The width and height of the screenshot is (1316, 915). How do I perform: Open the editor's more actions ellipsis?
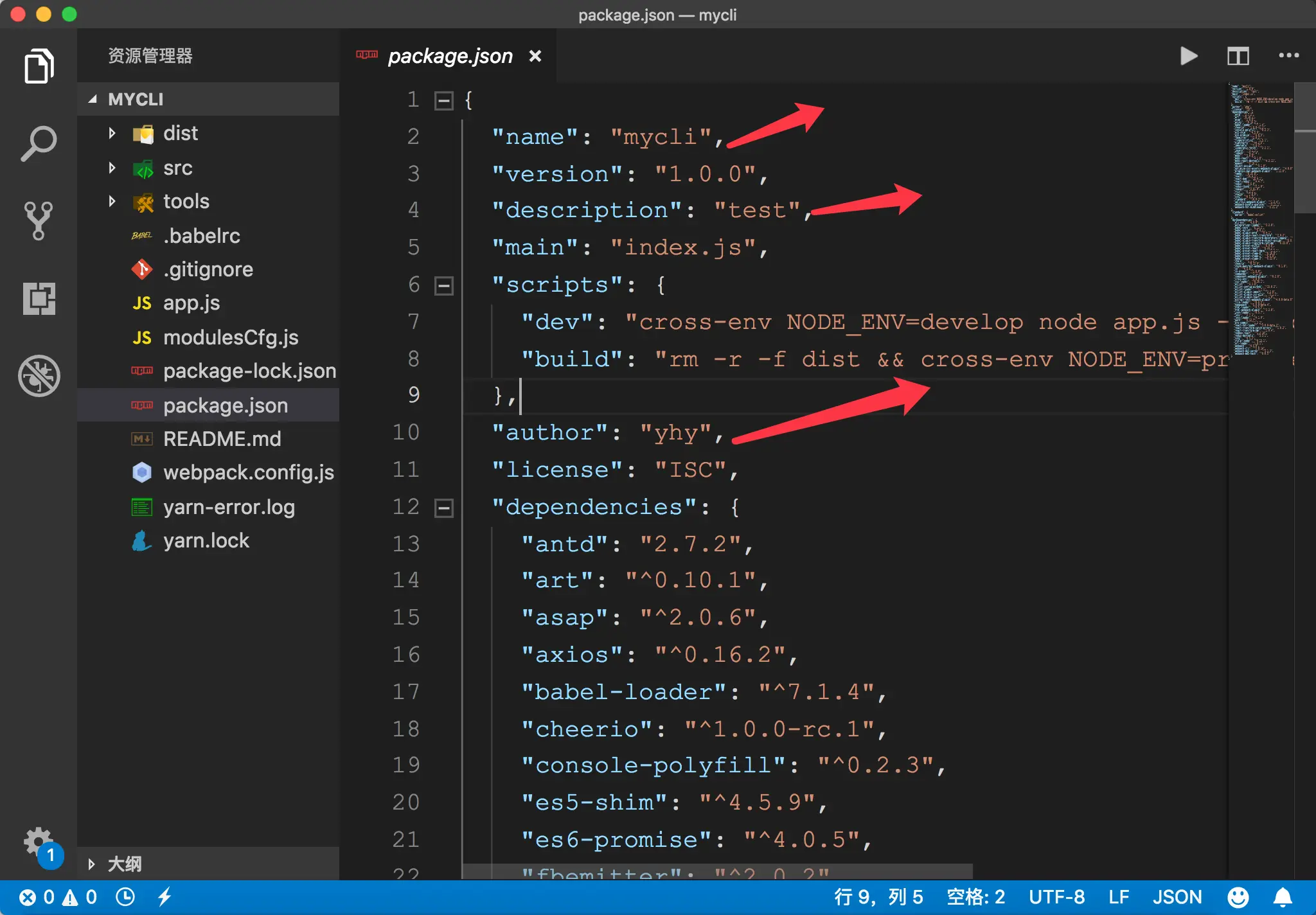click(x=1288, y=56)
